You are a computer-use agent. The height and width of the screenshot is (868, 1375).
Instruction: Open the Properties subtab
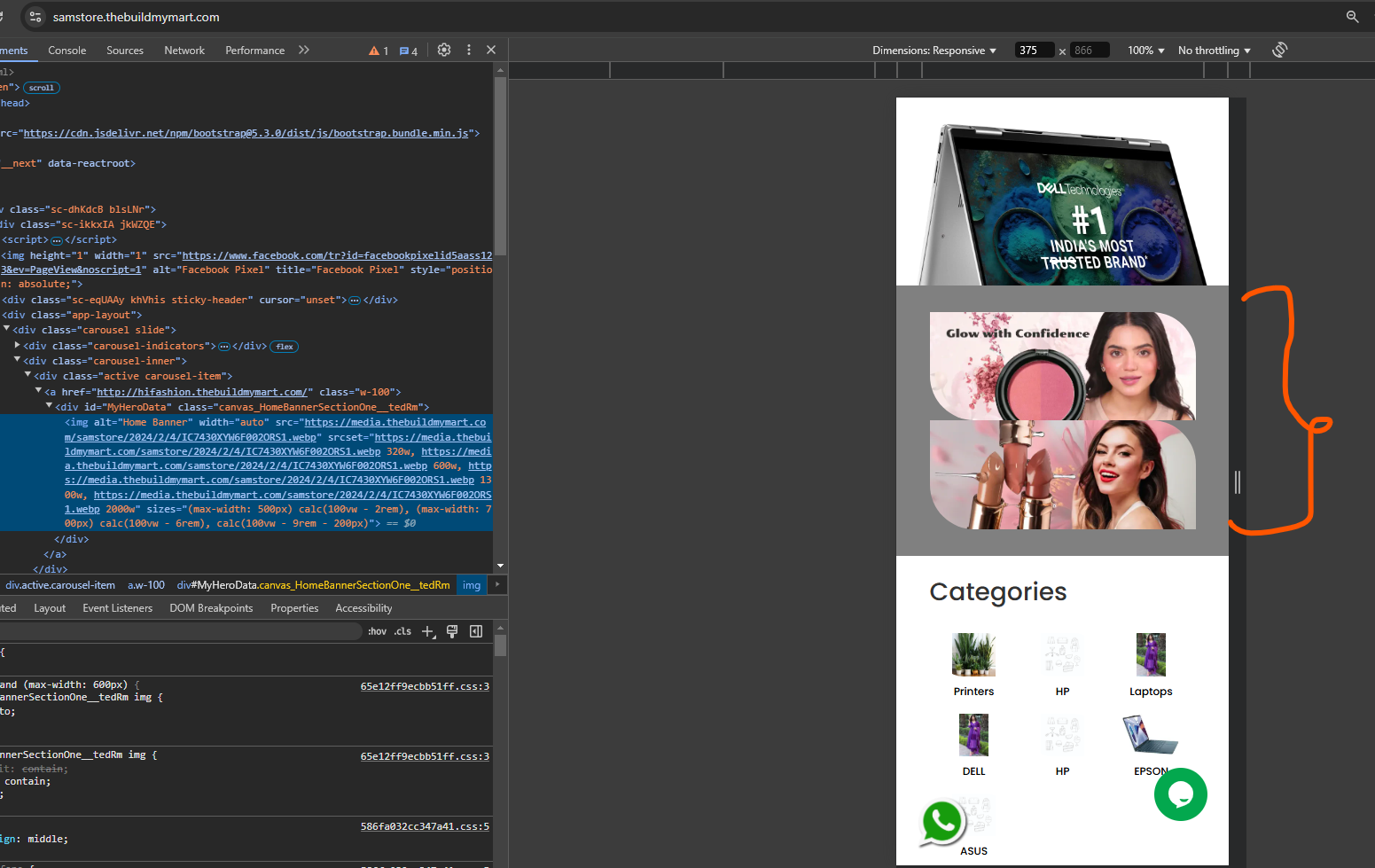coord(294,608)
